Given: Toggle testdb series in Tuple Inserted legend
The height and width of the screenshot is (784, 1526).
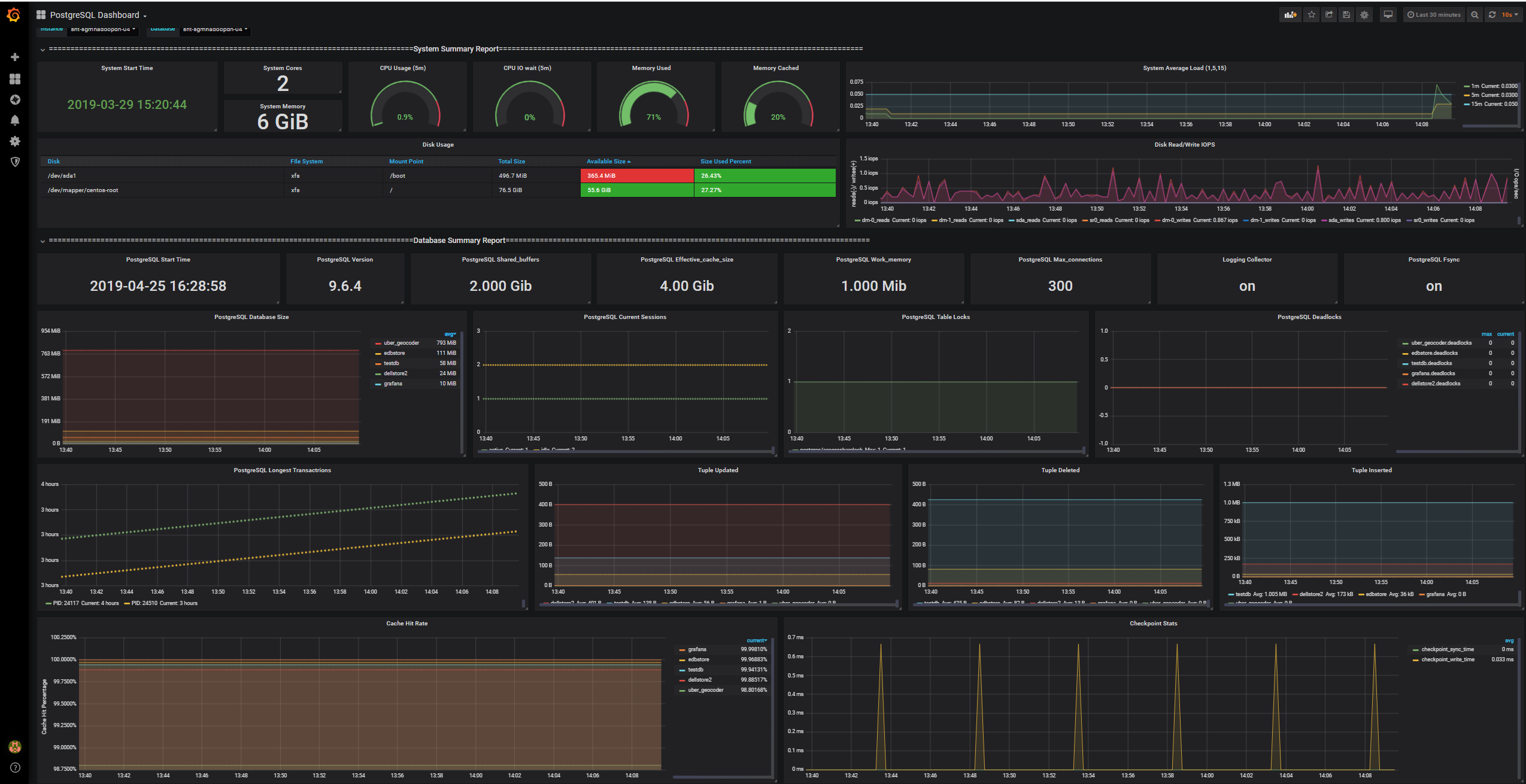Looking at the screenshot, I should pos(1243,594).
